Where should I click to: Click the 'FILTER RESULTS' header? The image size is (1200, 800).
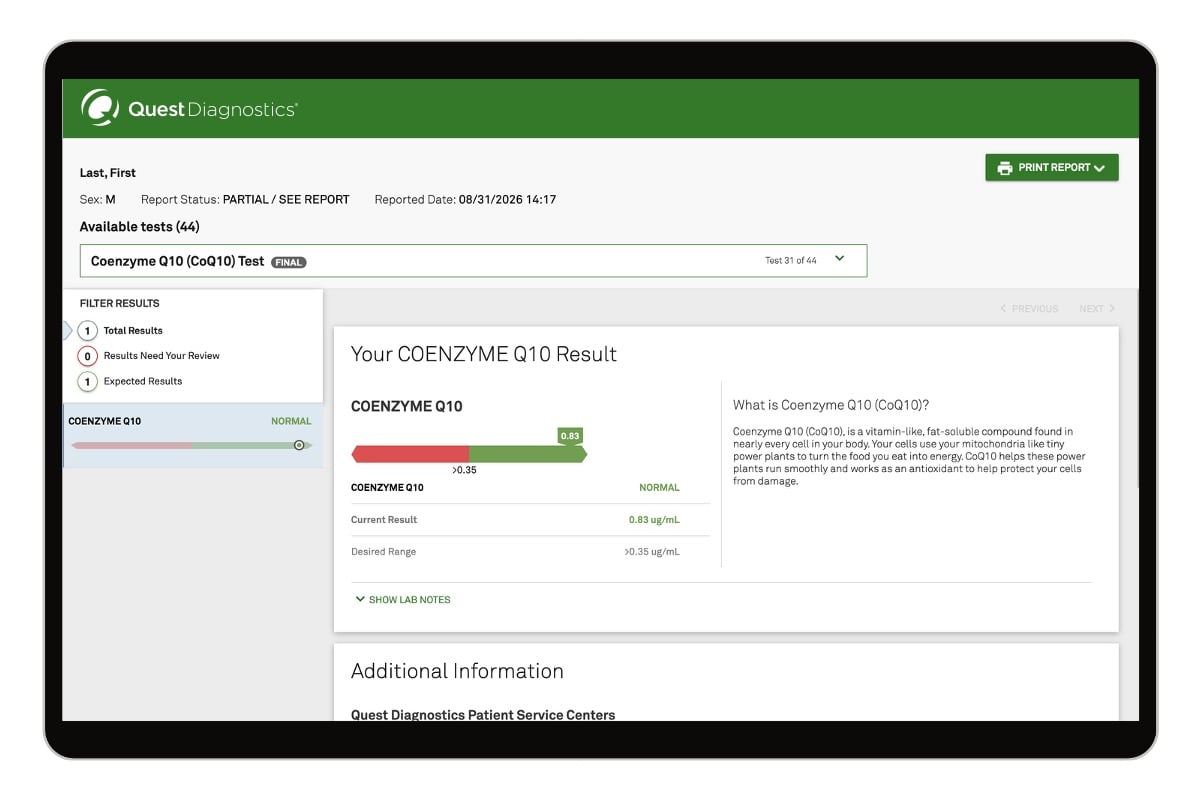coord(120,303)
